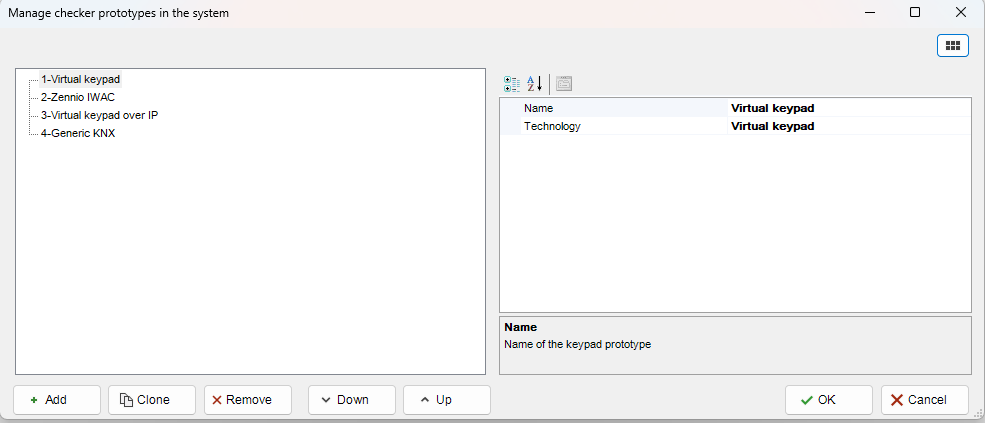Add a new checker prototype
The width and height of the screenshot is (985, 423).
click(57, 400)
